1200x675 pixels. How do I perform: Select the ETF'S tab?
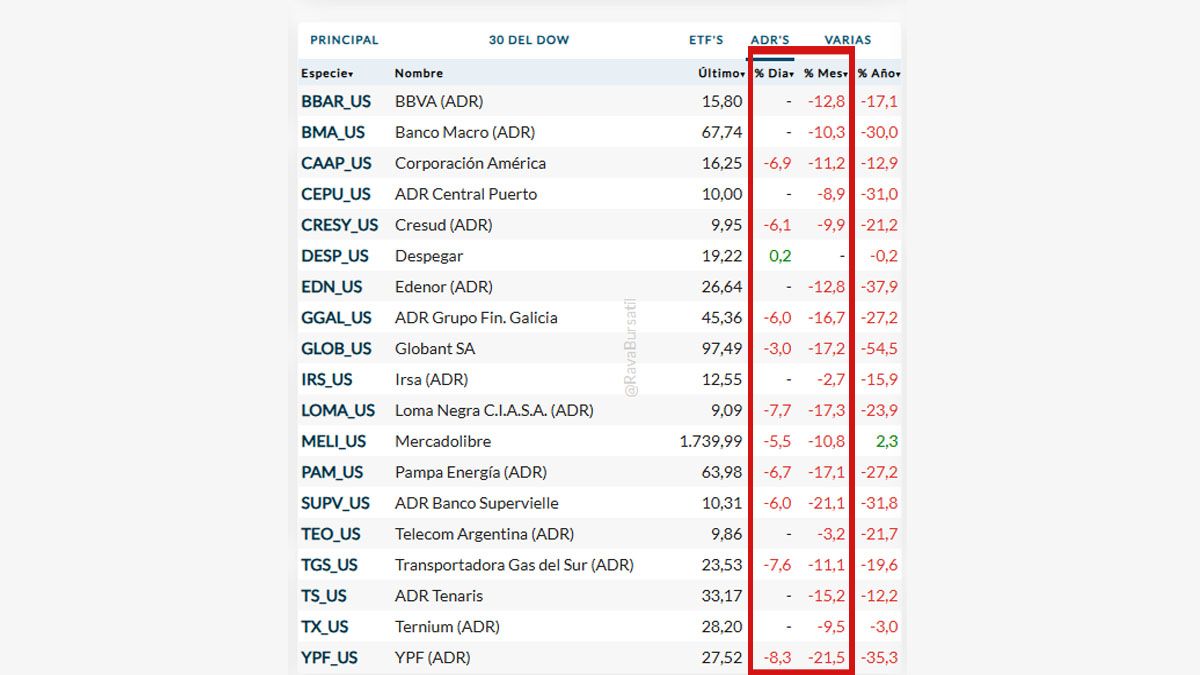point(706,40)
